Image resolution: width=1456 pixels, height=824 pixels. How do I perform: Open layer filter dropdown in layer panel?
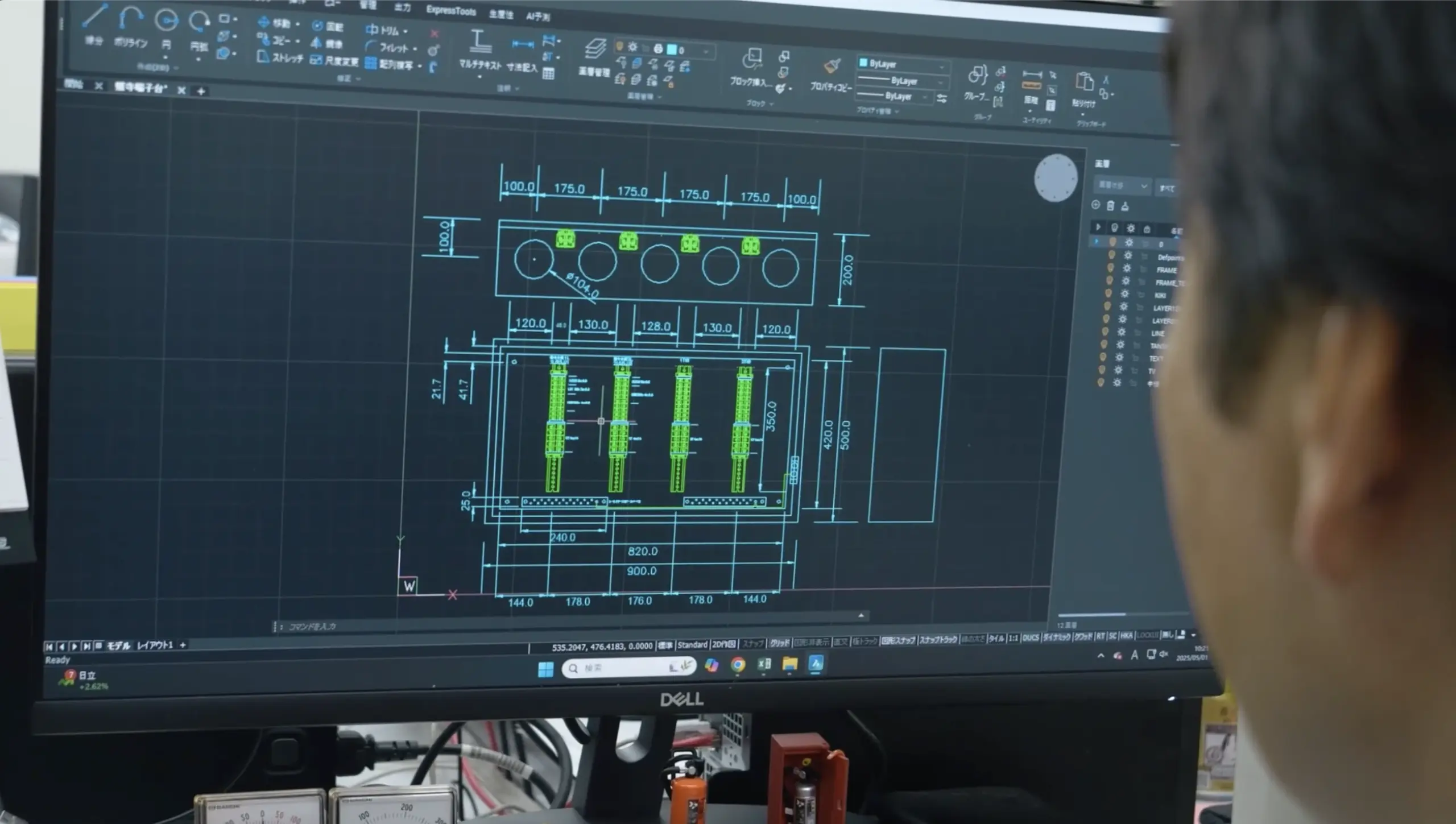1122,185
